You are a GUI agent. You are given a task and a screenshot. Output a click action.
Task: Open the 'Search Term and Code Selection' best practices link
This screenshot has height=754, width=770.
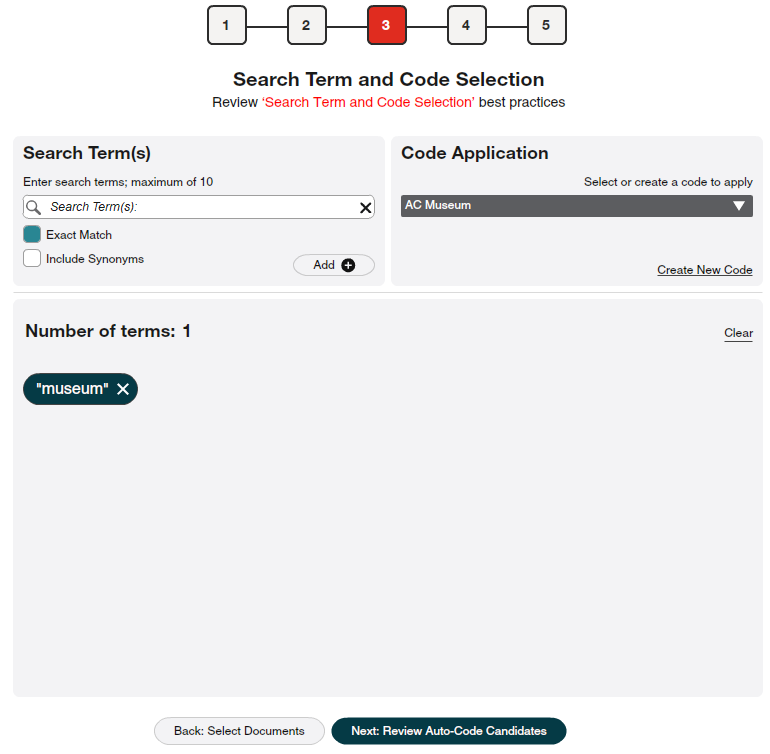368,102
